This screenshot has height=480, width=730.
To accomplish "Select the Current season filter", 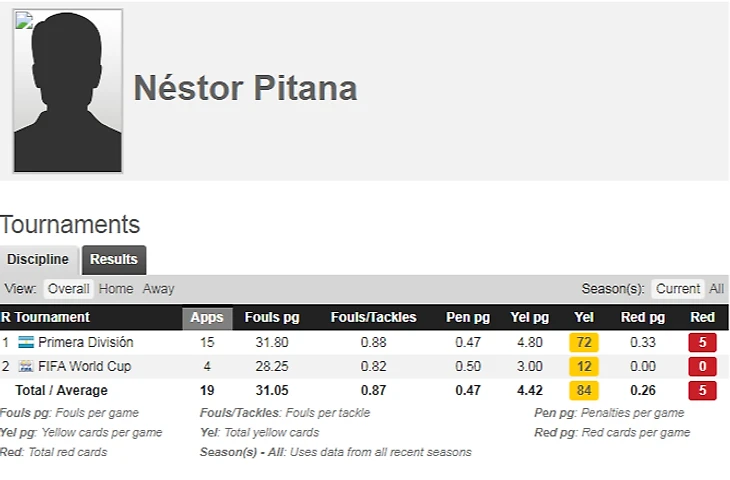I will tap(678, 289).
